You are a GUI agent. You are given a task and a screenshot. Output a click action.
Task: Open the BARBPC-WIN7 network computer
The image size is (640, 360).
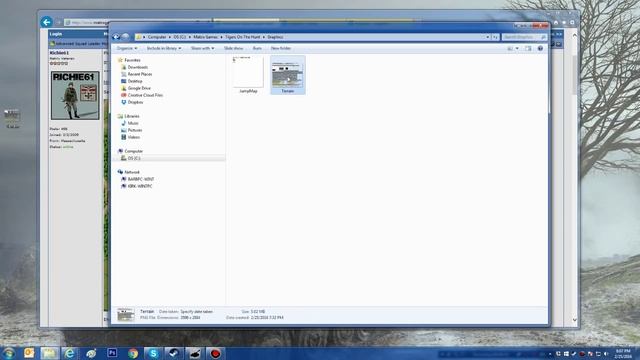(x=141, y=179)
